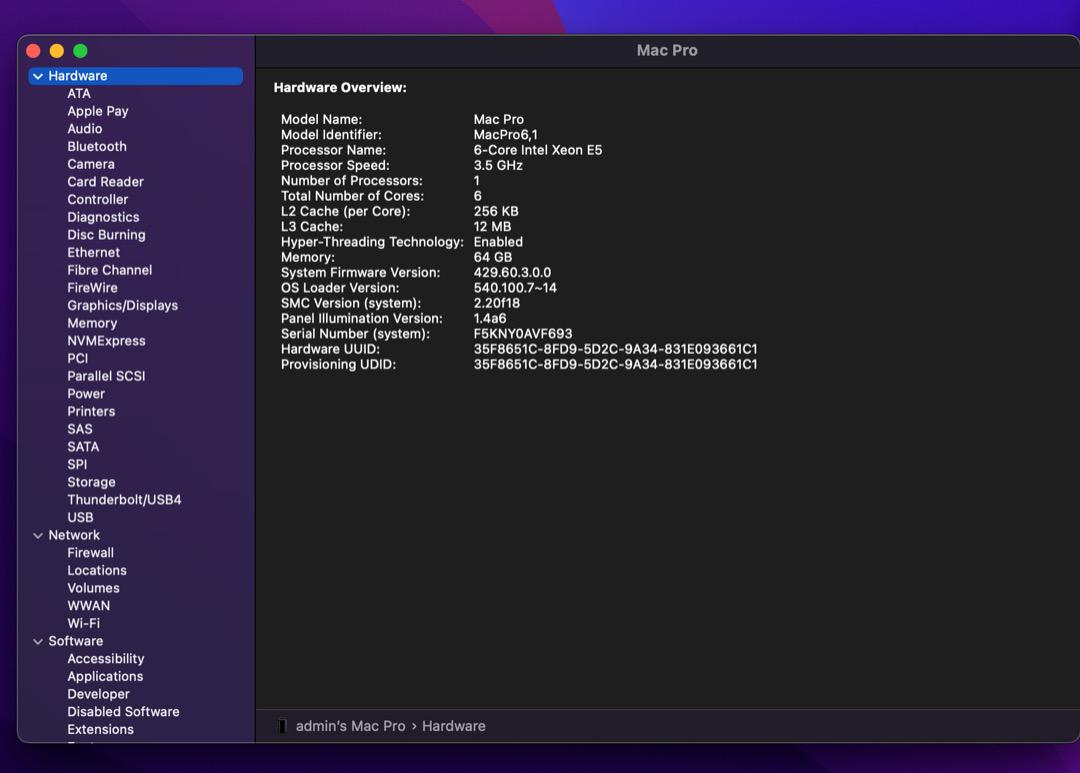Click the 3.5 GHz processor speed
Screen dimensions: 1080x773
point(498,165)
